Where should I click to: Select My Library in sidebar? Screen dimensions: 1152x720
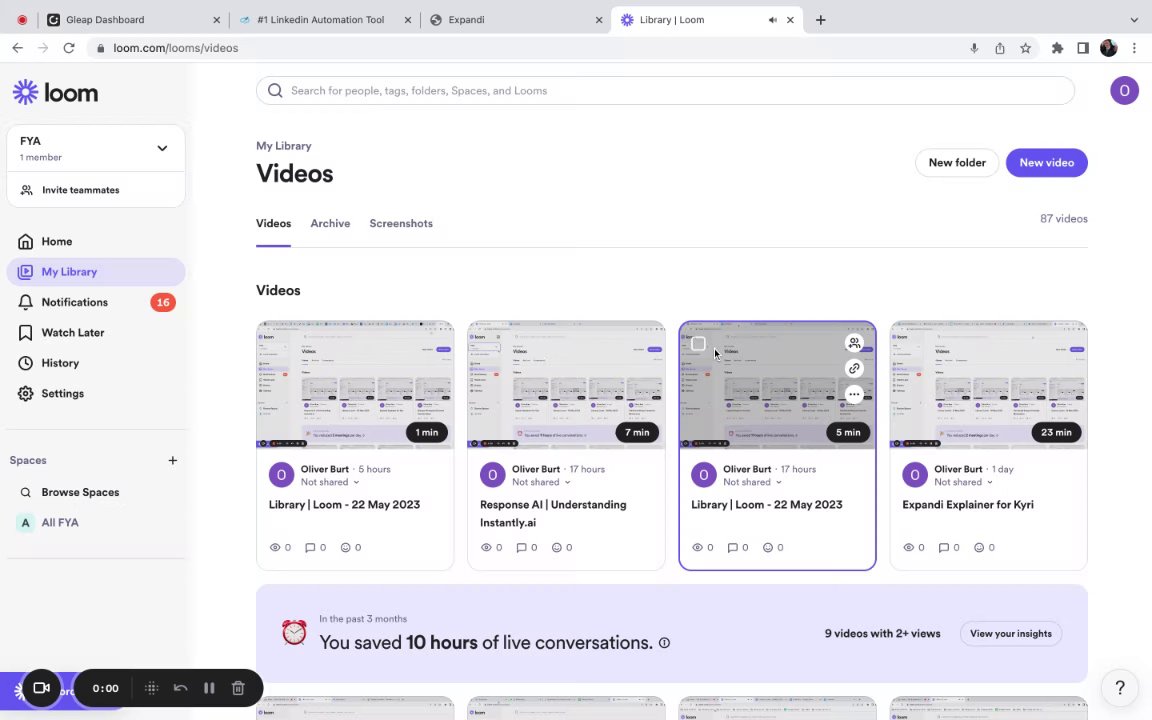(96, 272)
